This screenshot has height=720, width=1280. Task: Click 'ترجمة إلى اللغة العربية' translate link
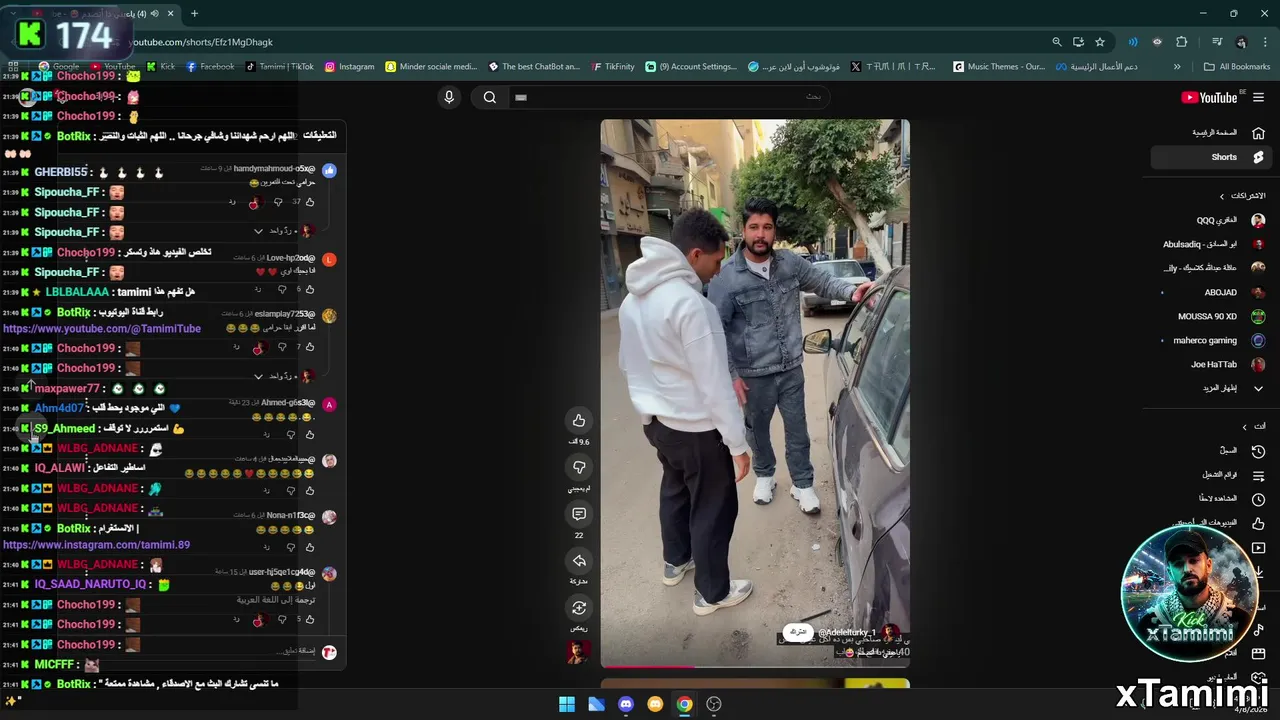point(276,600)
